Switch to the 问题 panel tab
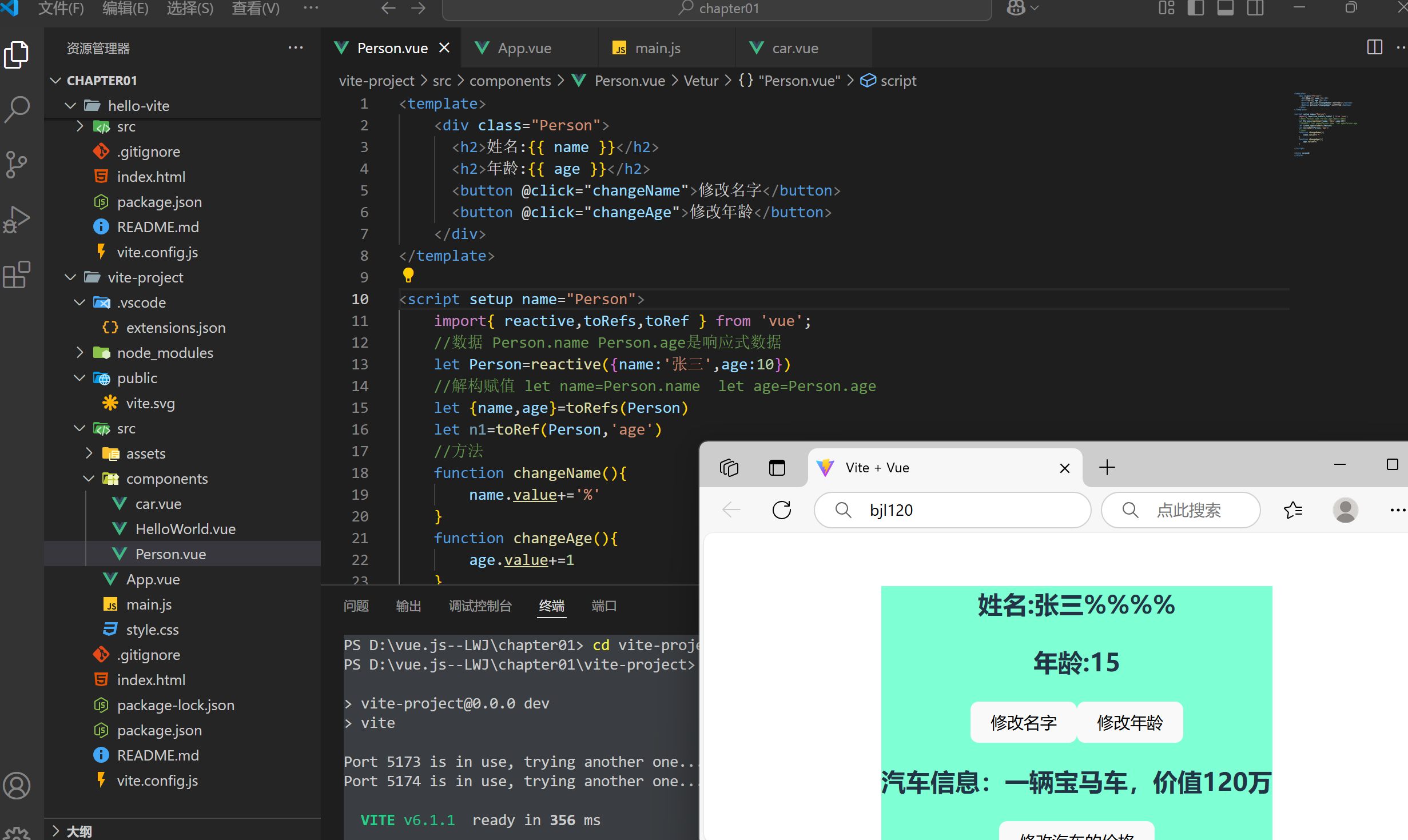The width and height of the screenshot is (1408, 840). pyautogui.click(x=356, y=606)
